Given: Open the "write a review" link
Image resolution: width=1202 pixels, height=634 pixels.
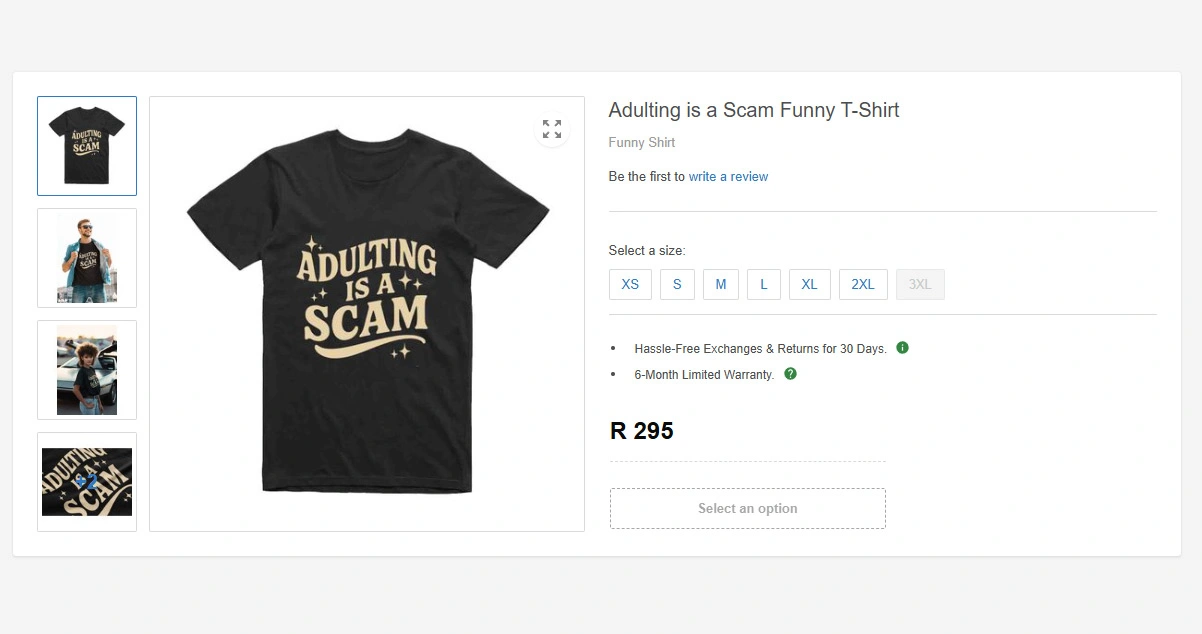Looking at the screenshot, I should click(728, 177).
